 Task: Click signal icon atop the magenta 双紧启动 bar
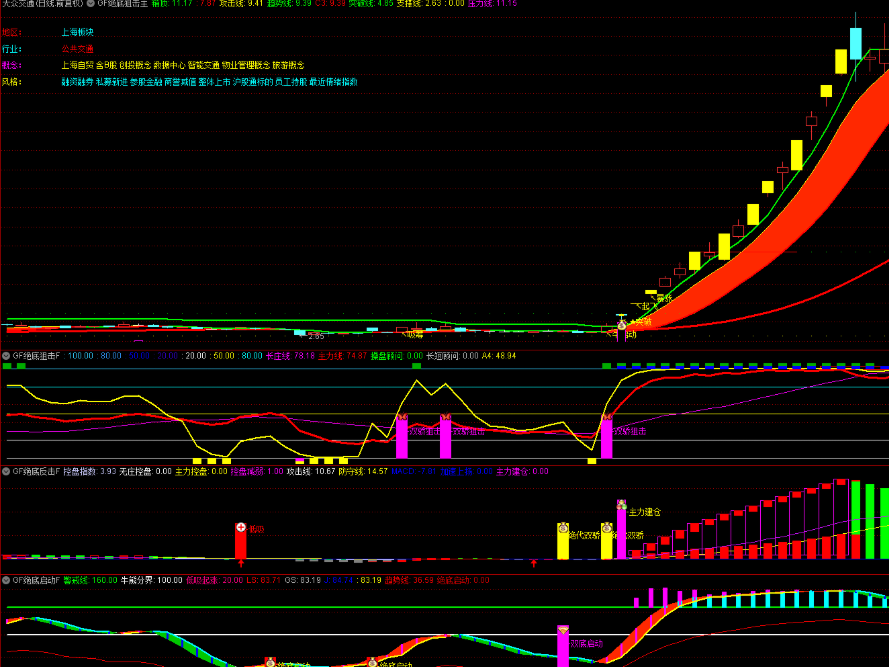coord(563,629)
